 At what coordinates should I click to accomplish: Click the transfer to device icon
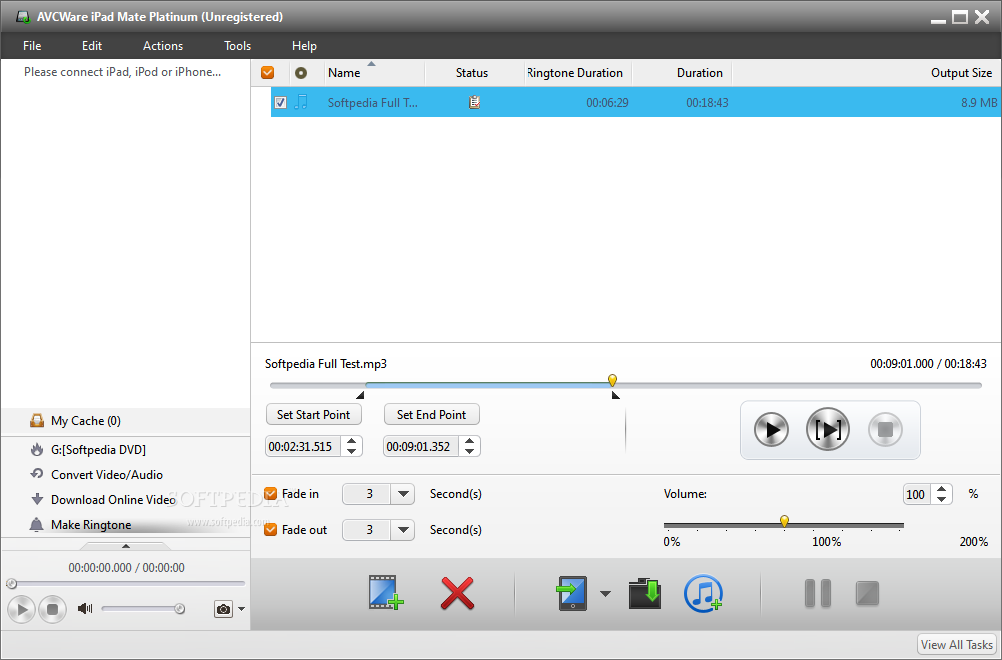(572, 594)
